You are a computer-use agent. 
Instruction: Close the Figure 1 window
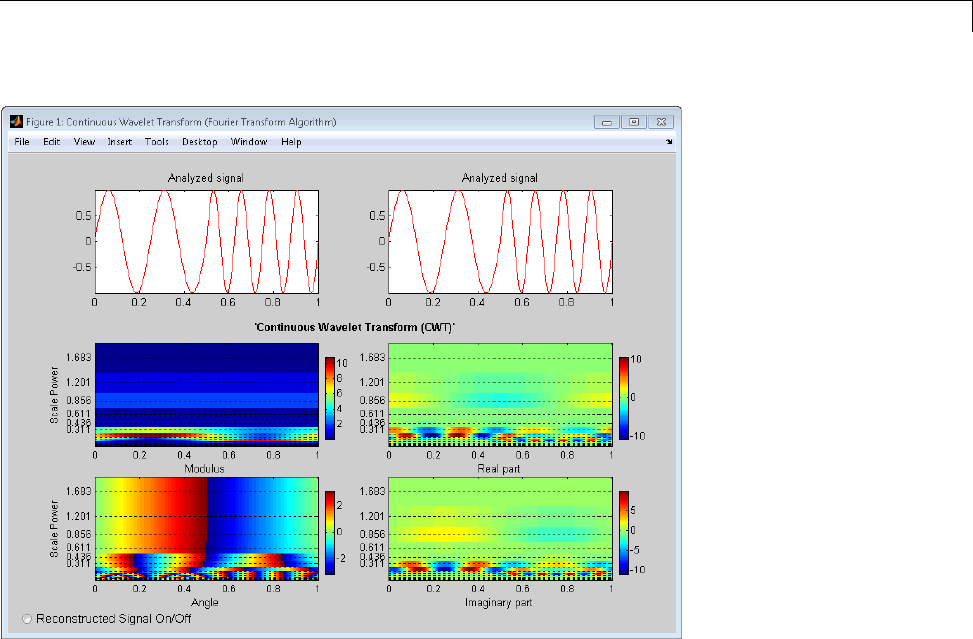pyautogui.click(x=661, y=122)
